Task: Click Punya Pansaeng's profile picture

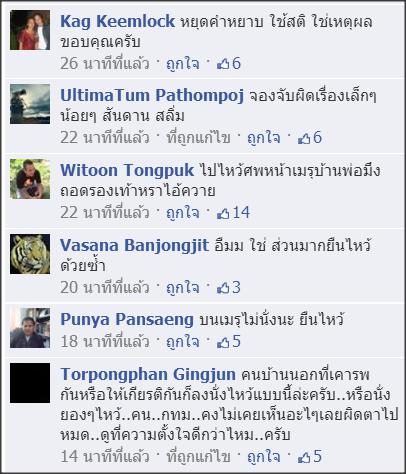Action: (x=30, y=328)
